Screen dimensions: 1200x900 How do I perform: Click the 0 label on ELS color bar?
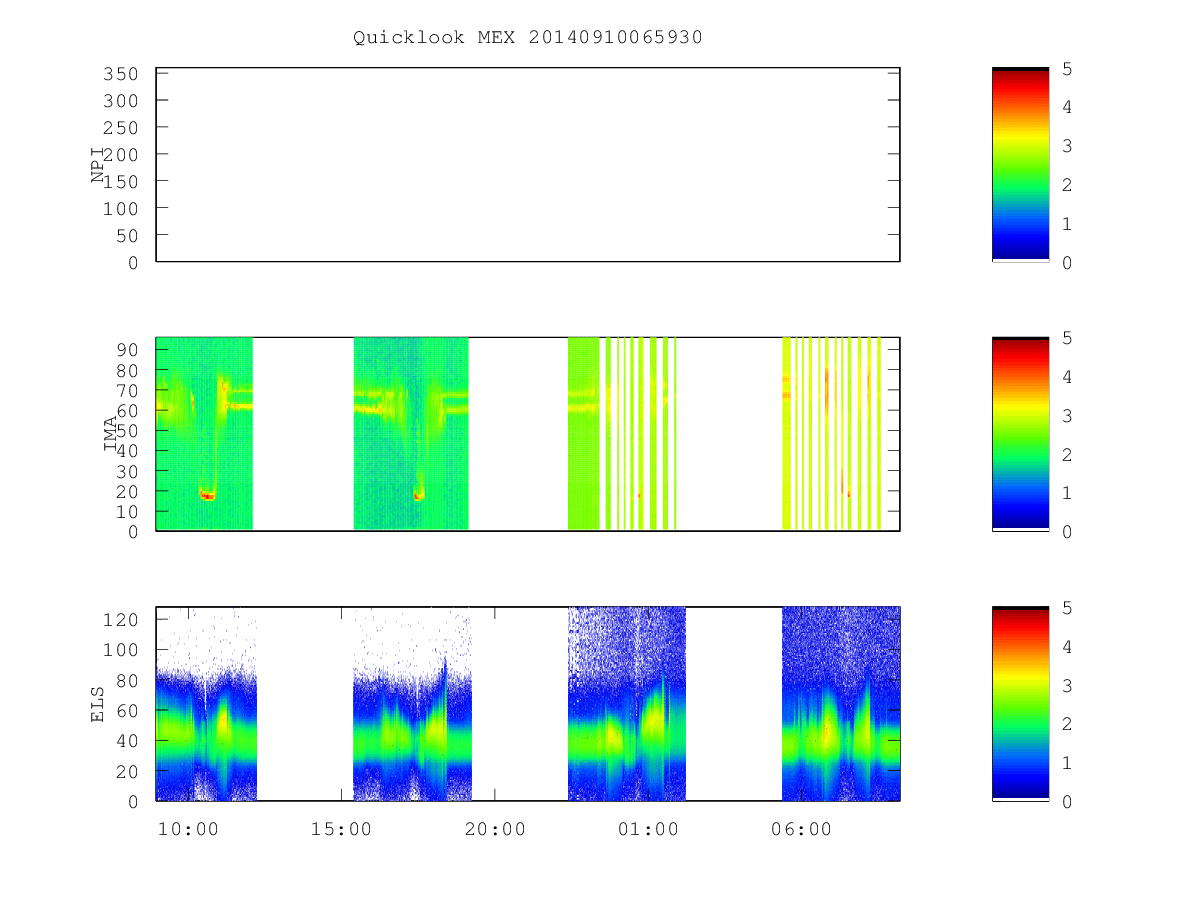pos(1067,802)
